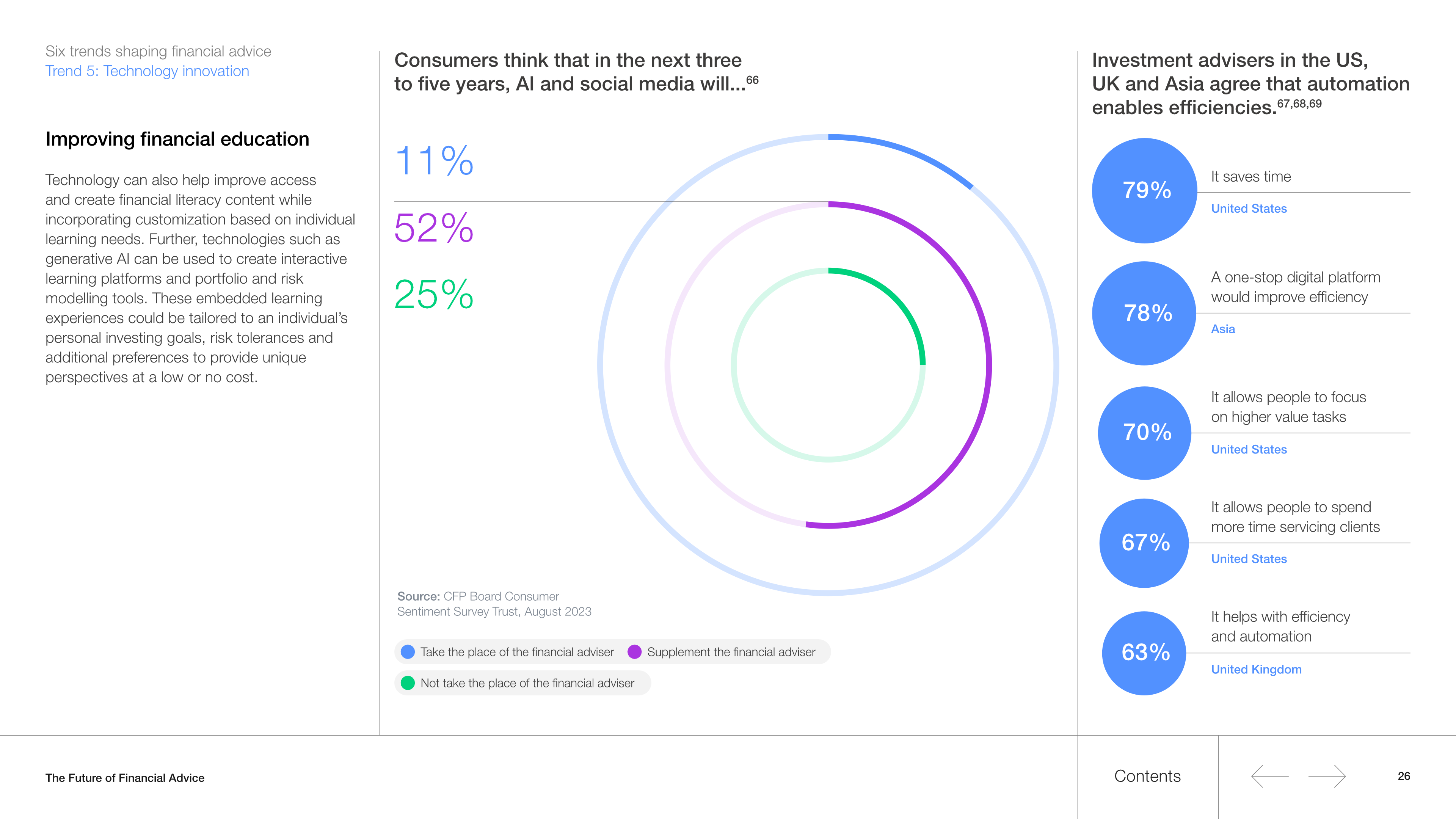Click the 67% blue circle
Viewport: 1456px width, 819px height.
click(1145, 543)
